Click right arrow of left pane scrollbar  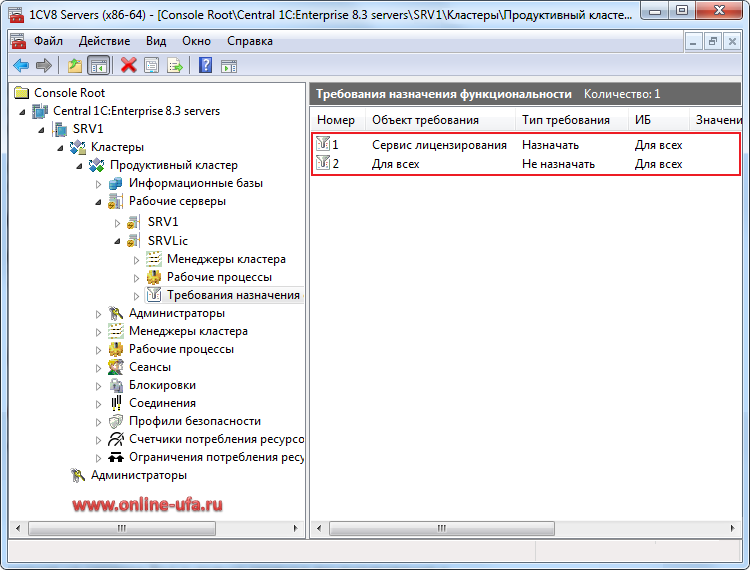296,528
